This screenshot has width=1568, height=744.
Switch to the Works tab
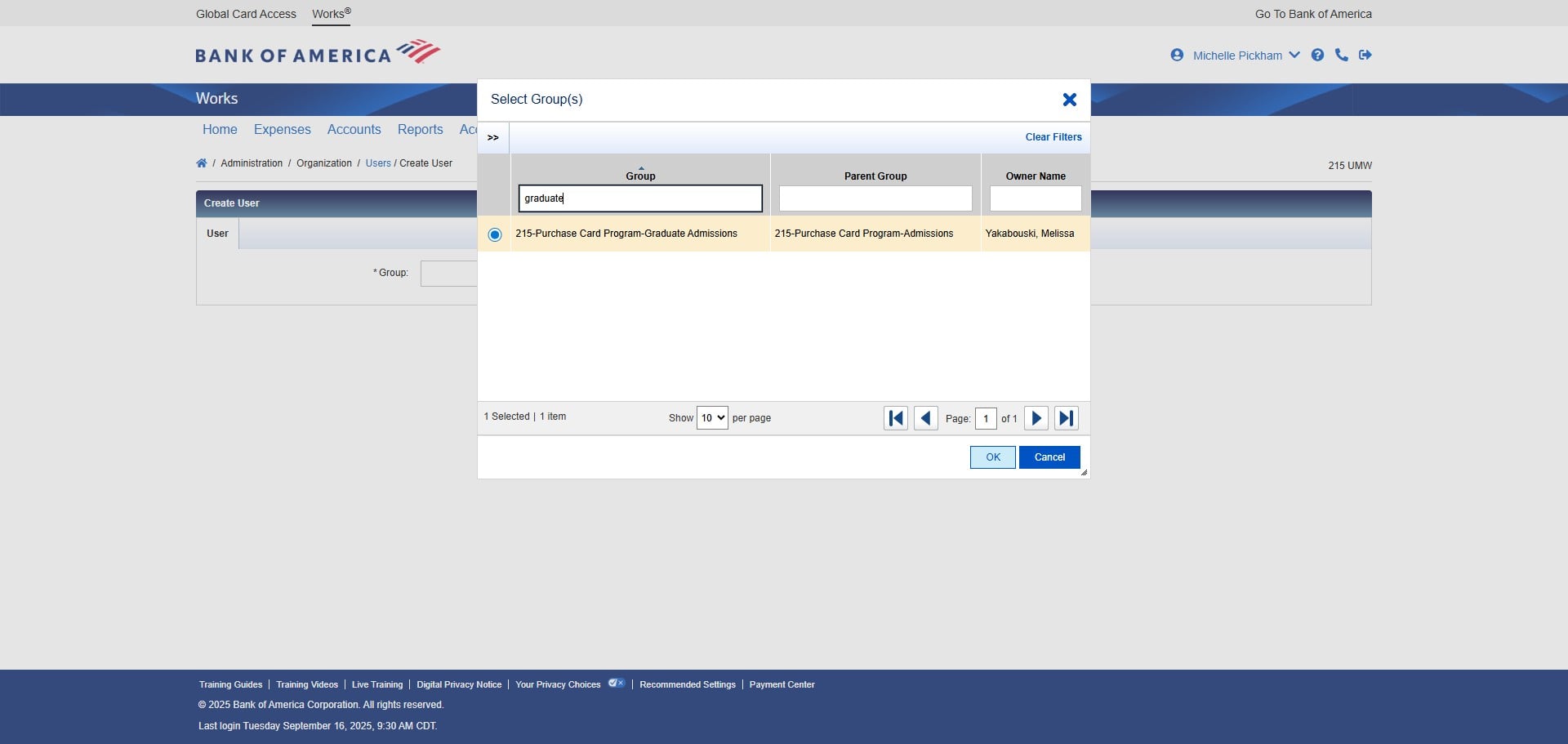tap(331, 14)
